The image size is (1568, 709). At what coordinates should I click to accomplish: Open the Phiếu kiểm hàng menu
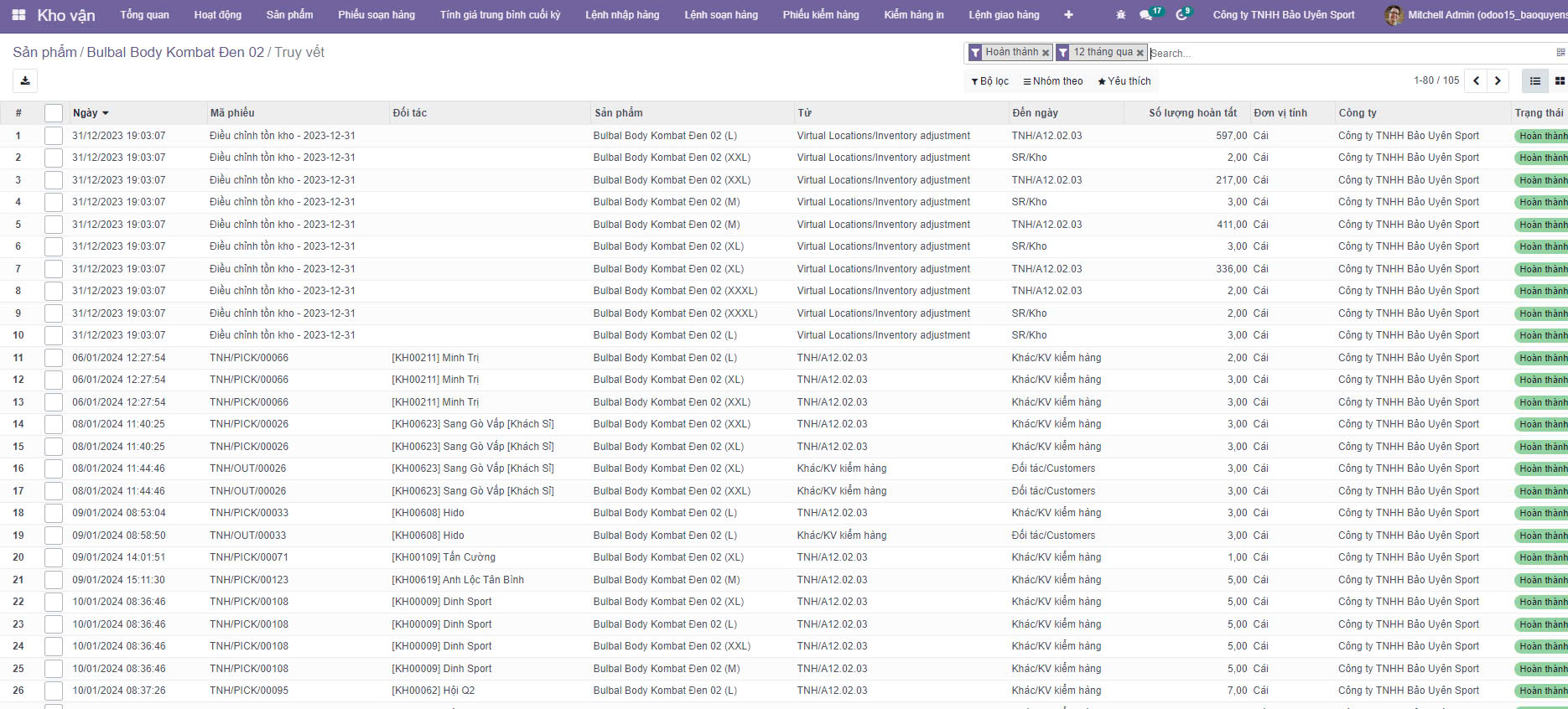(x=820, y=15)
